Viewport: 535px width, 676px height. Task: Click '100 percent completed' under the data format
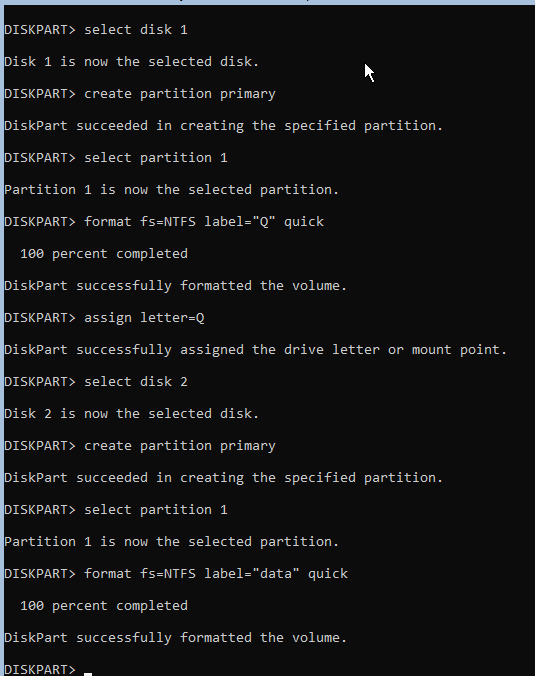(x=104, y=606)
